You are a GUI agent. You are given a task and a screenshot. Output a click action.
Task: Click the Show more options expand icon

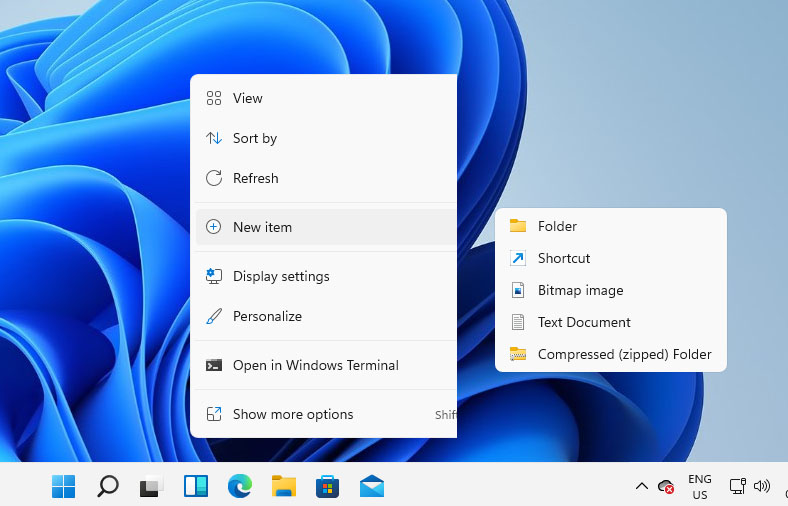214,414
